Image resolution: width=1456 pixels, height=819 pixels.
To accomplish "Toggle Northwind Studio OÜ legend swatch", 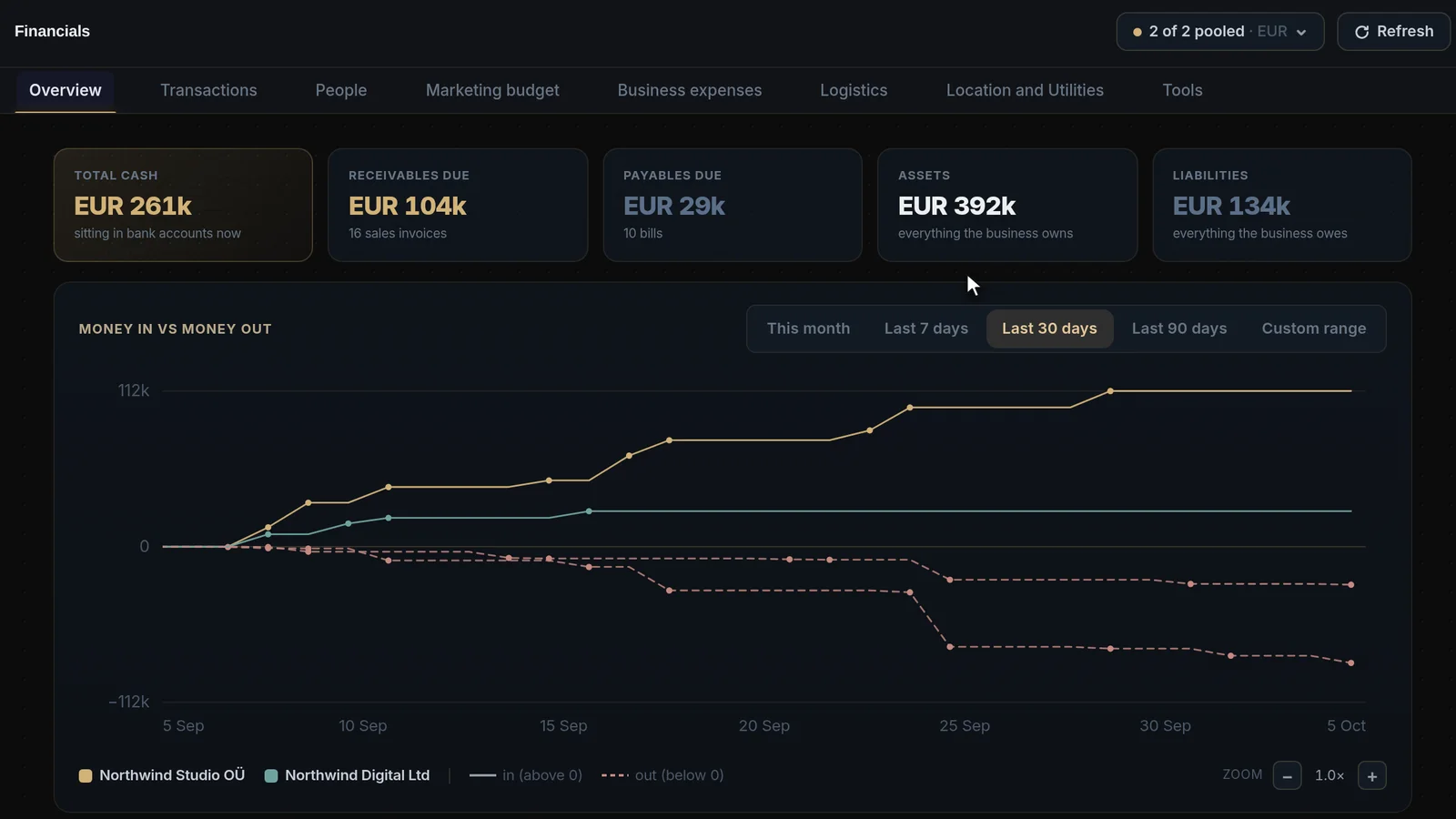I will pyautogui.click(x=86, y=776).
